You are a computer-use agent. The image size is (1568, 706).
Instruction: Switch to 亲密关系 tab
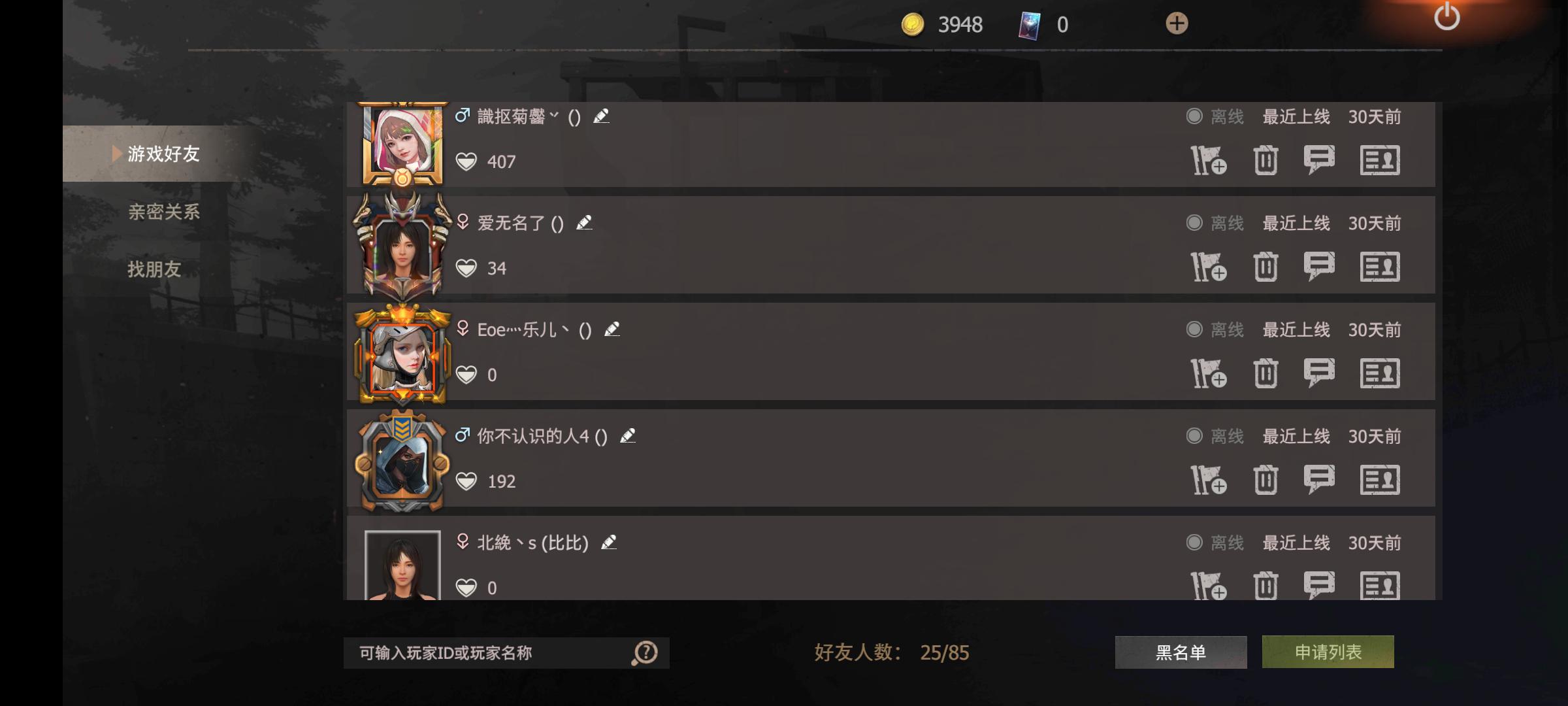coord(164,212)
